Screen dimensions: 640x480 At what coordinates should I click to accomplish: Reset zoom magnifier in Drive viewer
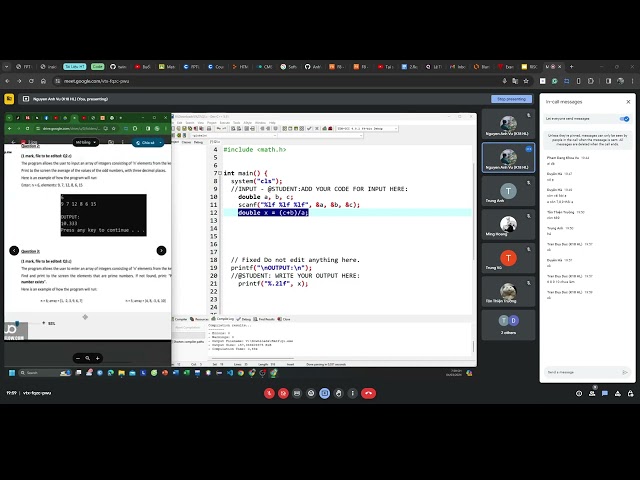click(x=88, y=358)
